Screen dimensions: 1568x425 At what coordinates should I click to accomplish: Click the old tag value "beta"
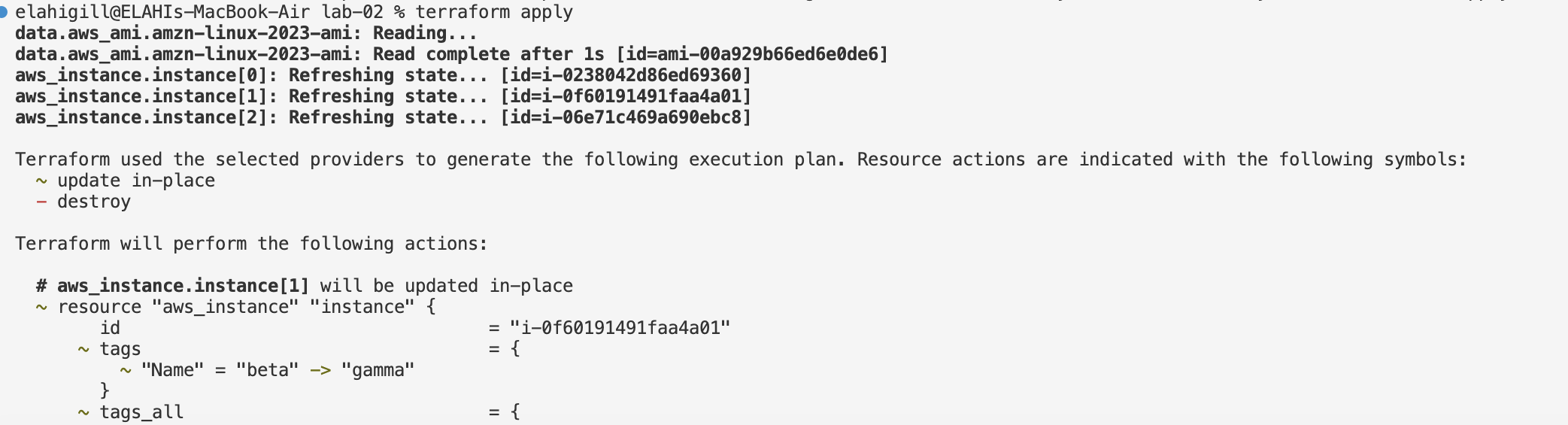coord(267,370)
